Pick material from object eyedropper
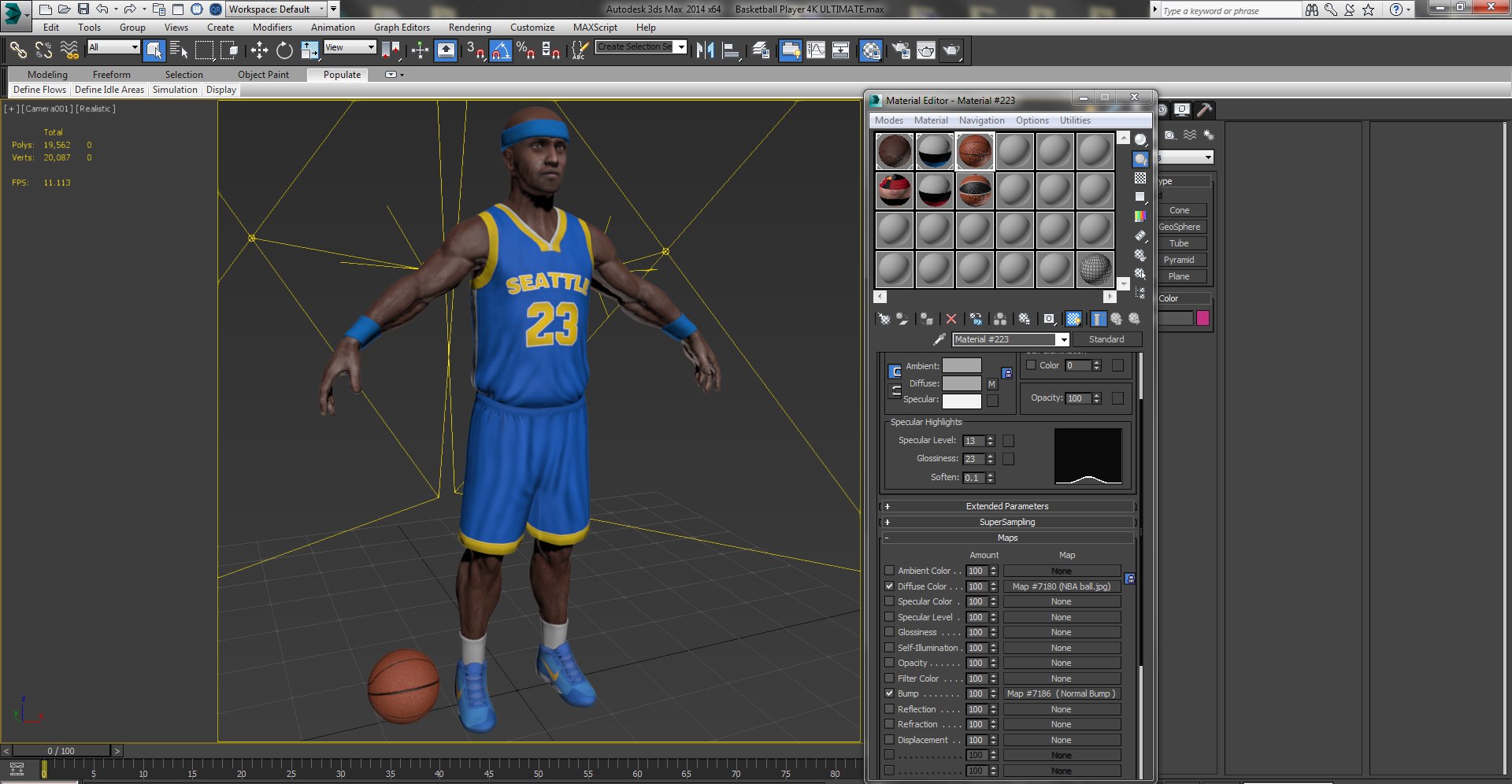 point(939,339)
